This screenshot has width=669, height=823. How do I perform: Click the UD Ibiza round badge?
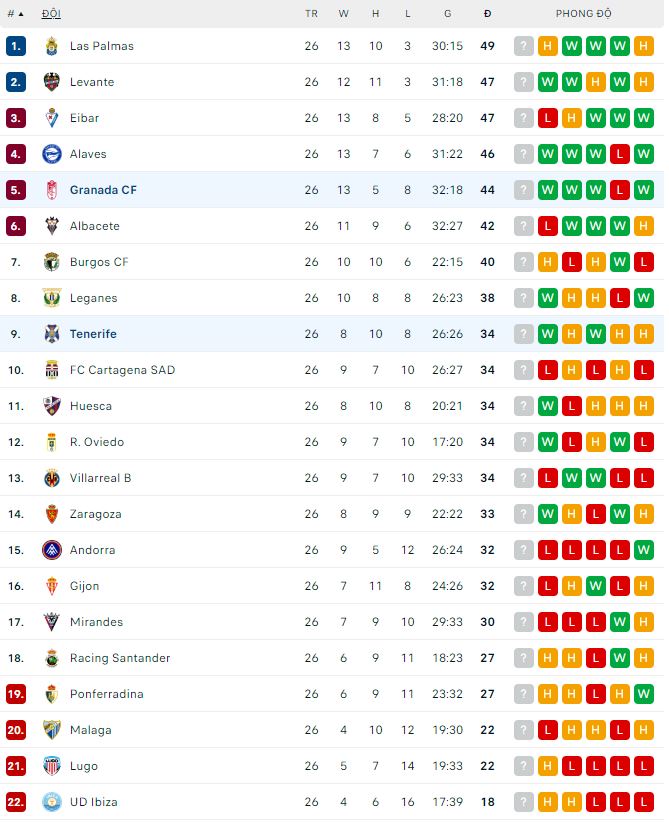pyautogui.click(x=52, y=802)
